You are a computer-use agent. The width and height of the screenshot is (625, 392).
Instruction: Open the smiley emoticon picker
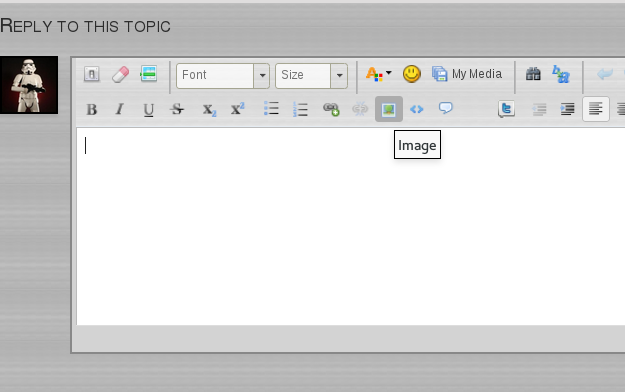click(x=412, y=74)
